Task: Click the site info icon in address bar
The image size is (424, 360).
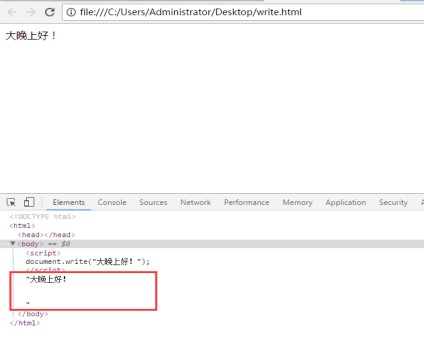Action: [x=71, y=12]
